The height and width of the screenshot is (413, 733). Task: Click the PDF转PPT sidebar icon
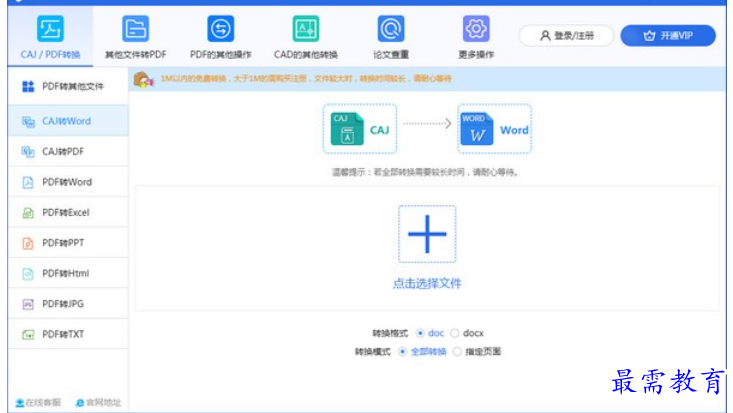tap(28, 243)
